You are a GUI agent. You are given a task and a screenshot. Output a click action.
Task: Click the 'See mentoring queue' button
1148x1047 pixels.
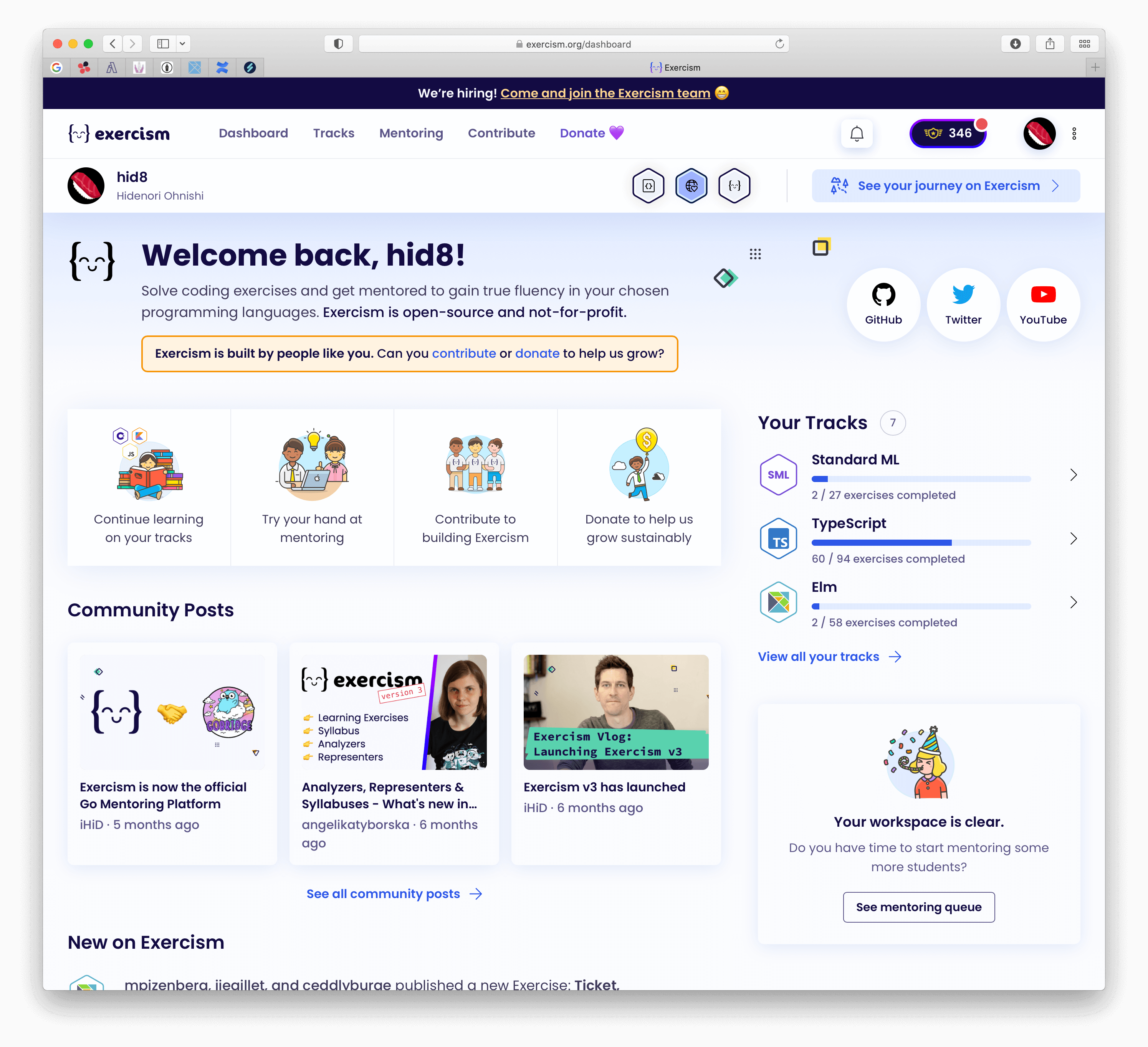tap(918, 907)
